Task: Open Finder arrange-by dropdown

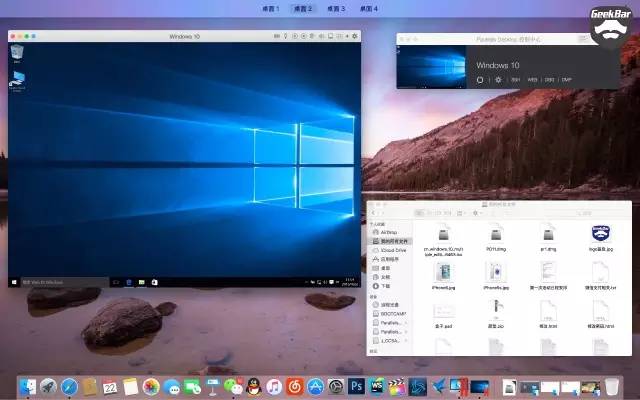Action: click(462, 213)
